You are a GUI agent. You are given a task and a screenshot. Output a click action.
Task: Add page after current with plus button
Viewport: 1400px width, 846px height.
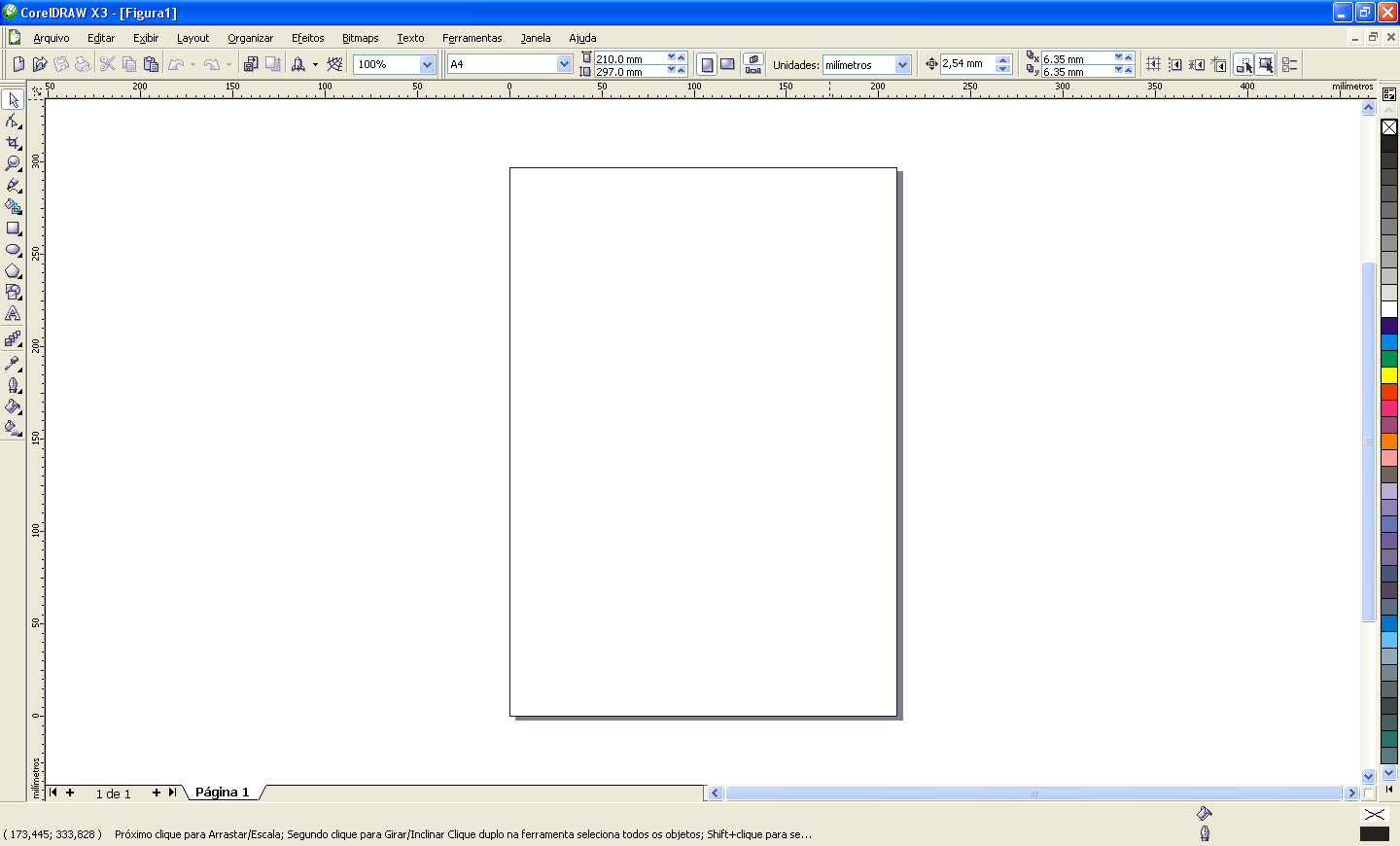click(156, 793)
